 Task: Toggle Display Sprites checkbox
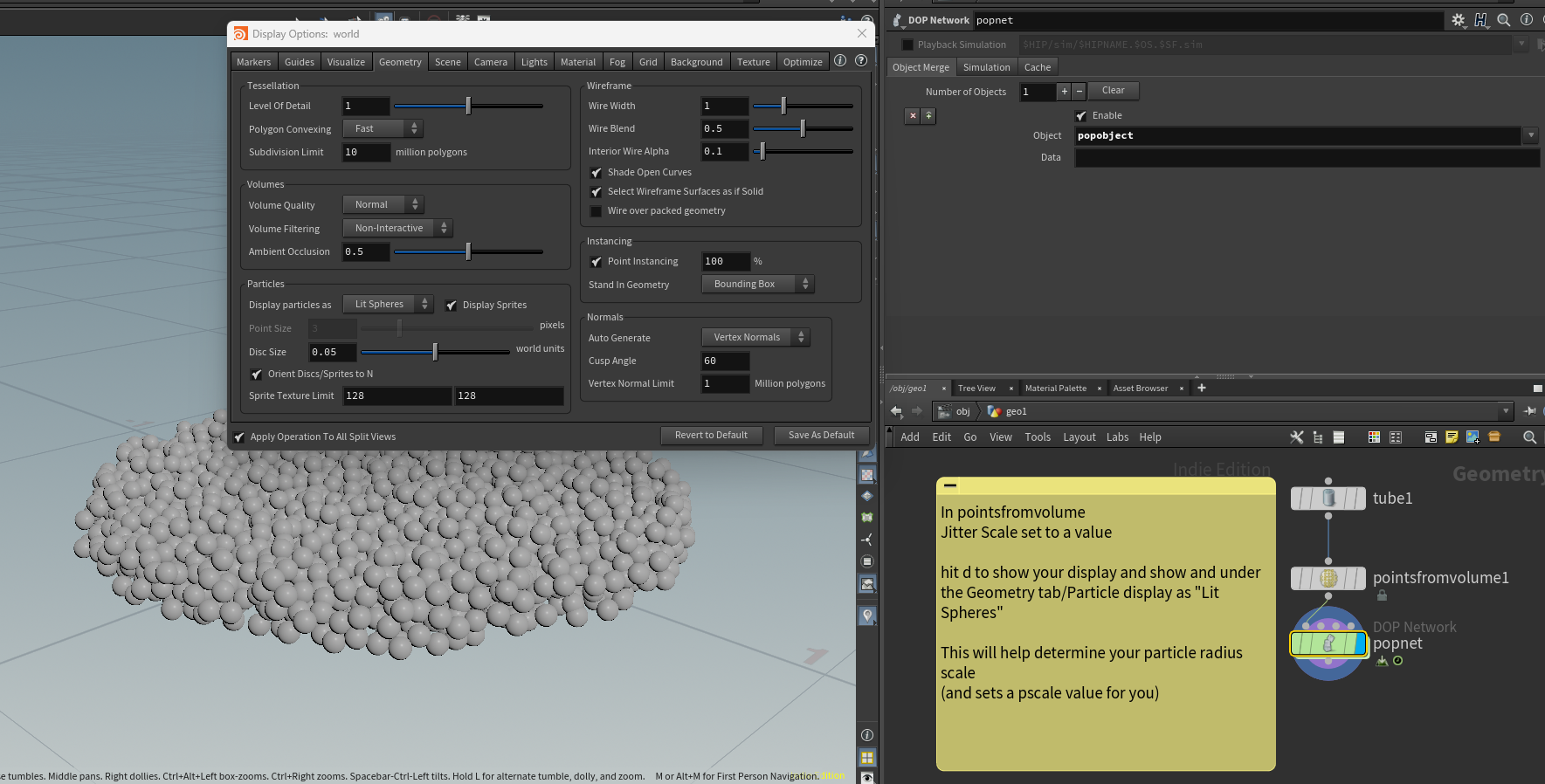[452, 306]
